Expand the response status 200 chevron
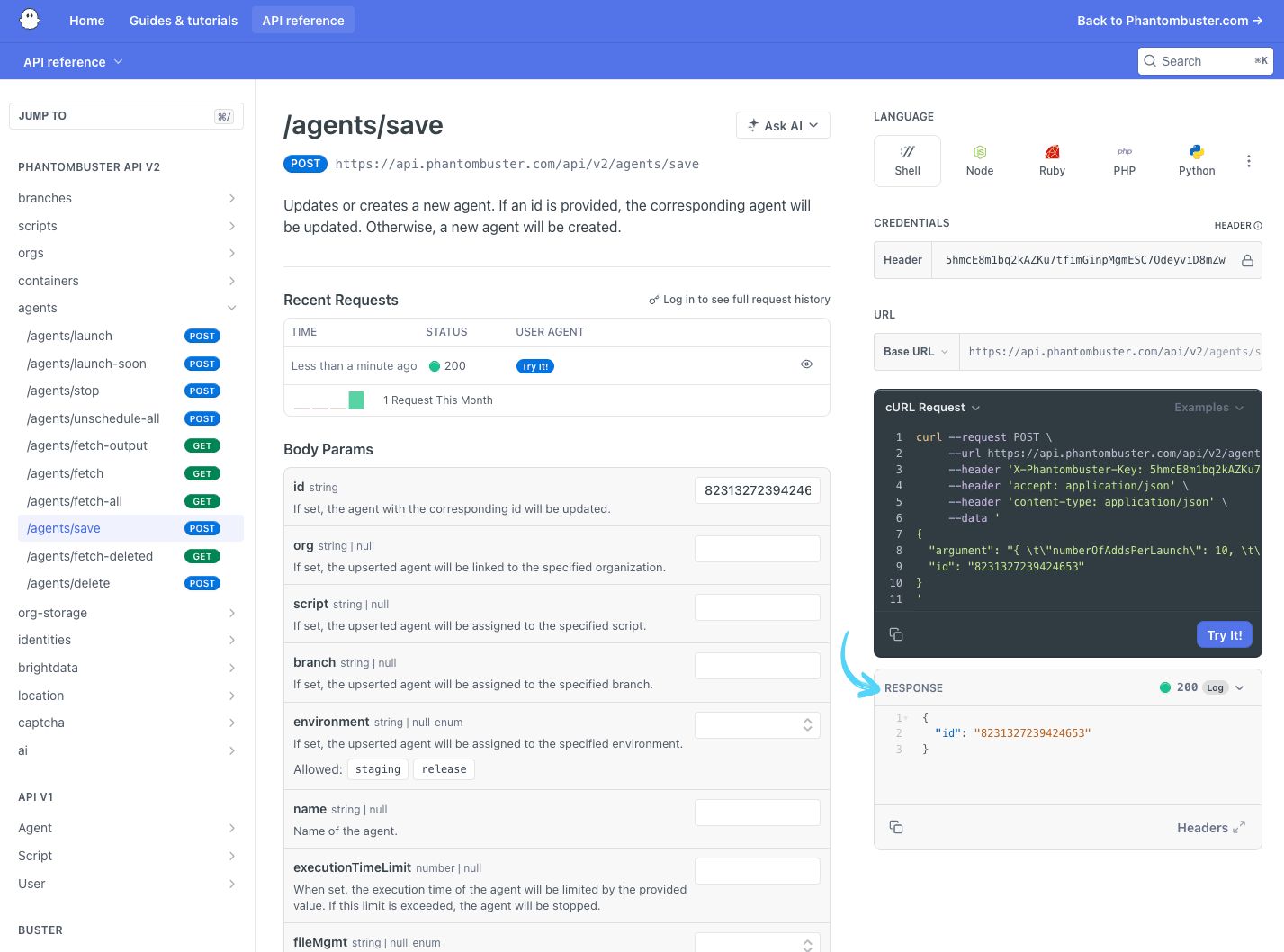 [x=1239, y=687]
